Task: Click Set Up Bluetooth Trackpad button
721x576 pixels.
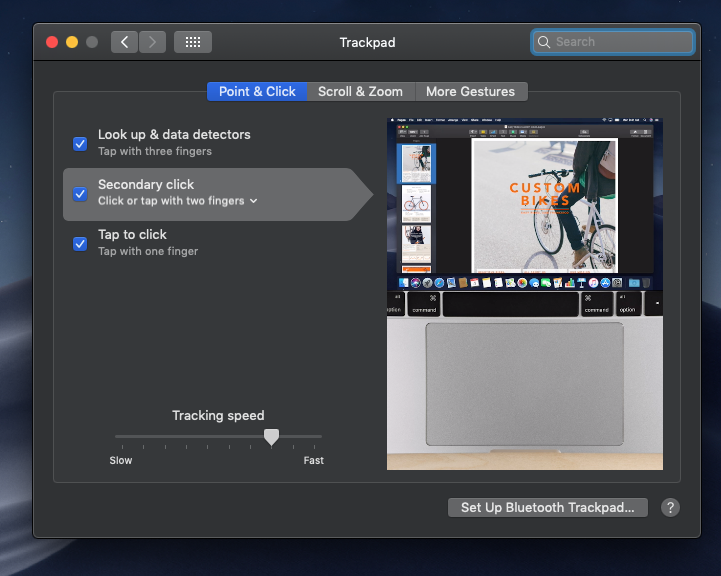Action: click(x=547, y=507)
